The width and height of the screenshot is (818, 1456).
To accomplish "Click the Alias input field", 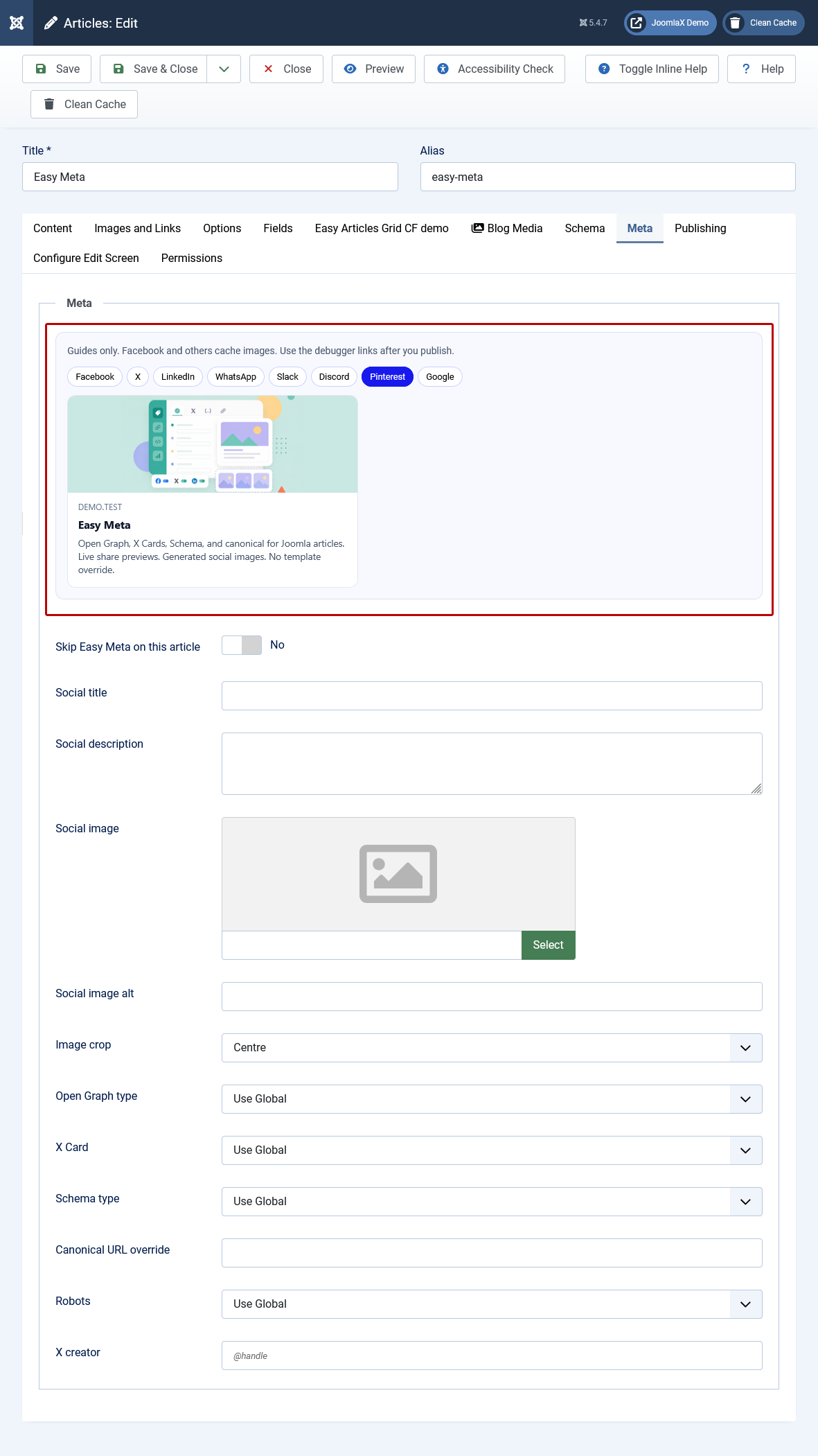I will pyautogui.click(x=607, y=177).
